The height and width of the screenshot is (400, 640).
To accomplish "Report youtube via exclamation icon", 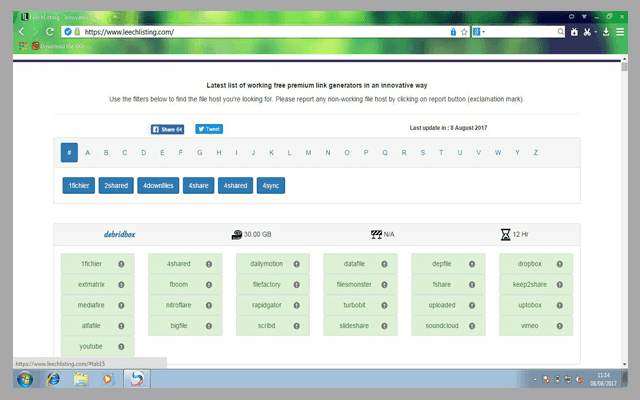I will click(121, 347).
